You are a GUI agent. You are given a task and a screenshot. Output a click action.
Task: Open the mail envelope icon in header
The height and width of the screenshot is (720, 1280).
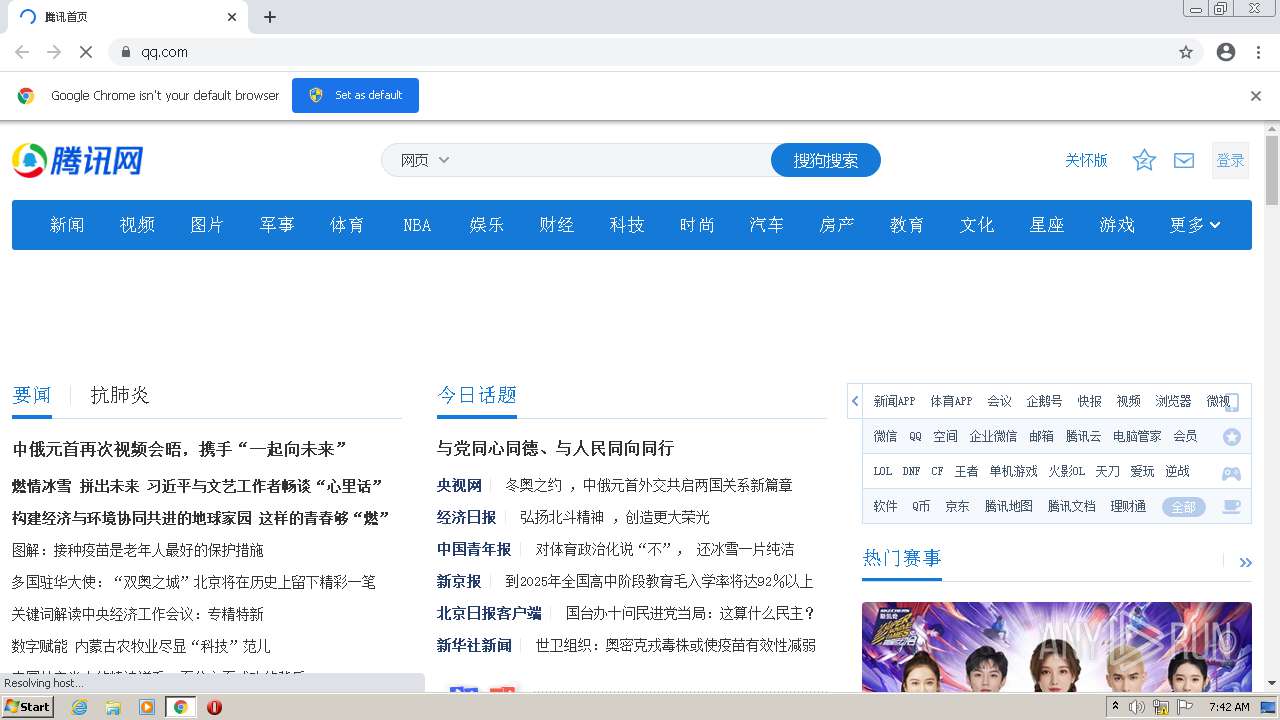pos(1184,160)
